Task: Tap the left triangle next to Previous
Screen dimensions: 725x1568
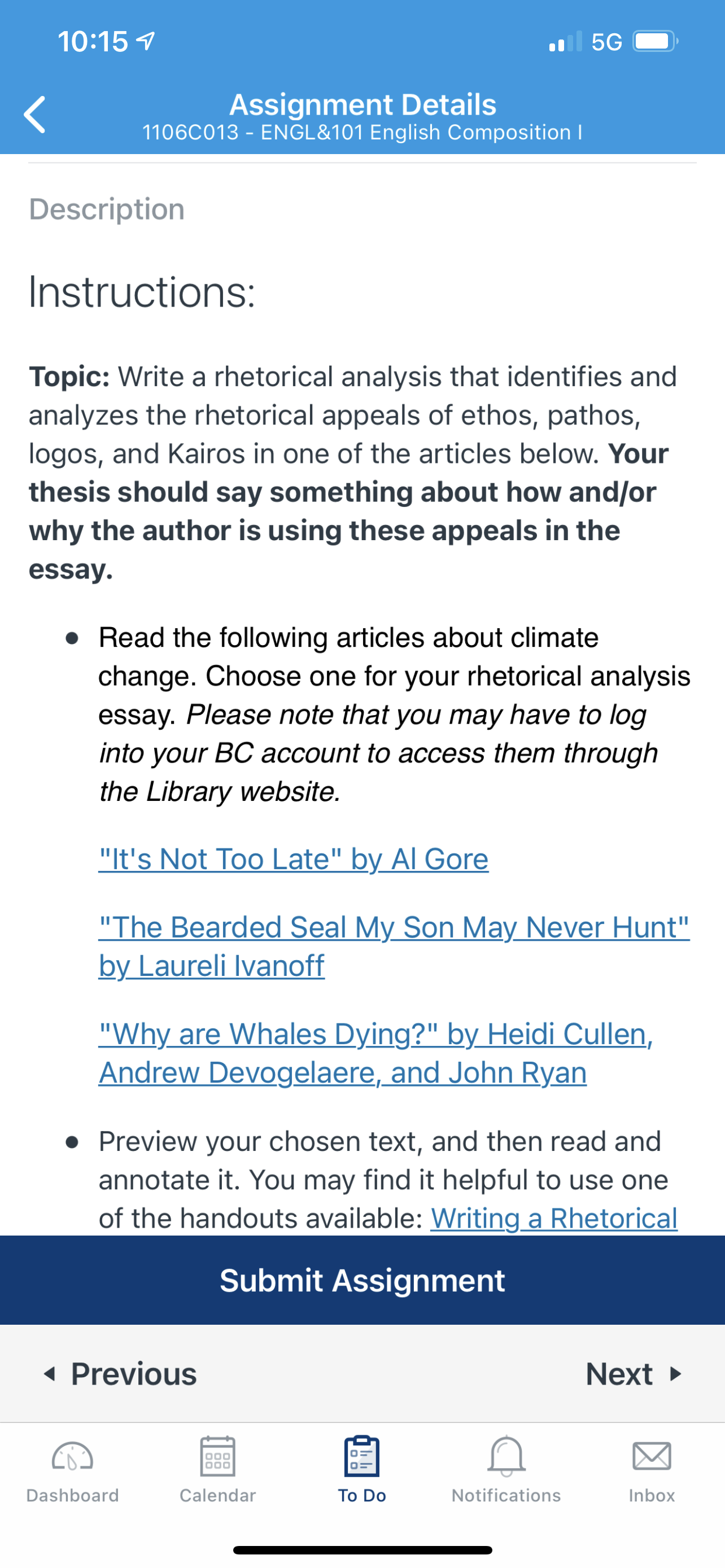Action: tap(50, 1374)
